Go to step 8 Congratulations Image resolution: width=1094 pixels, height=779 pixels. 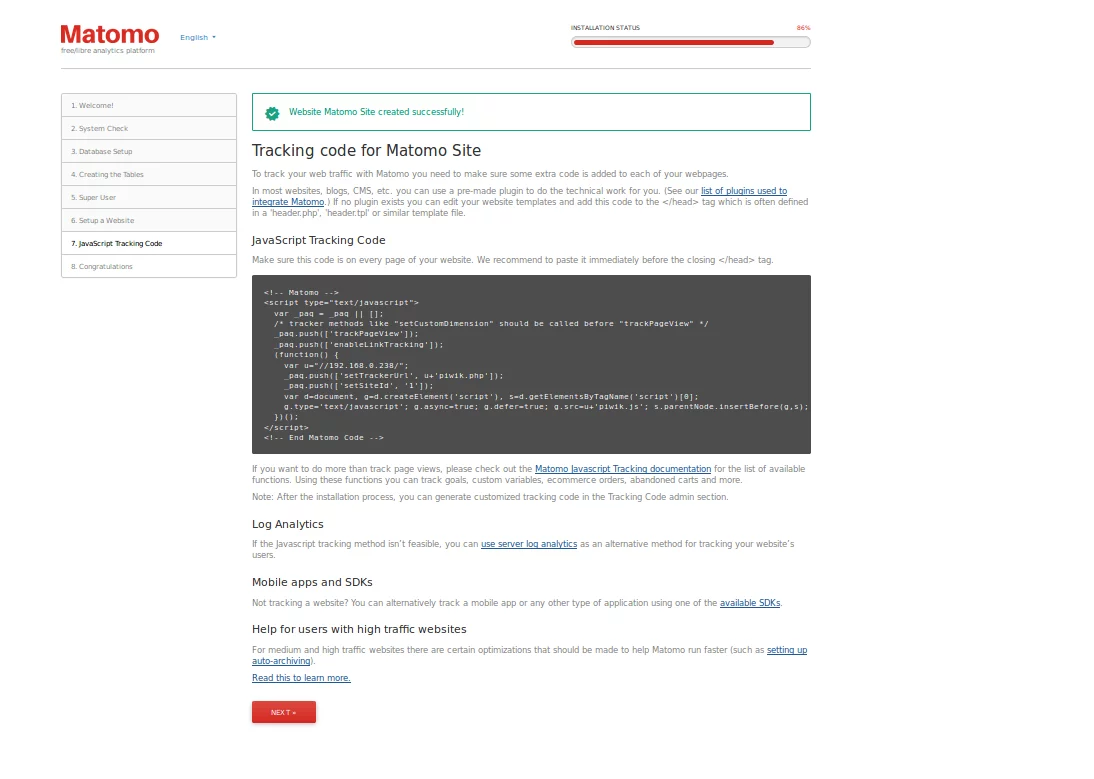click(x=149, y=266)
